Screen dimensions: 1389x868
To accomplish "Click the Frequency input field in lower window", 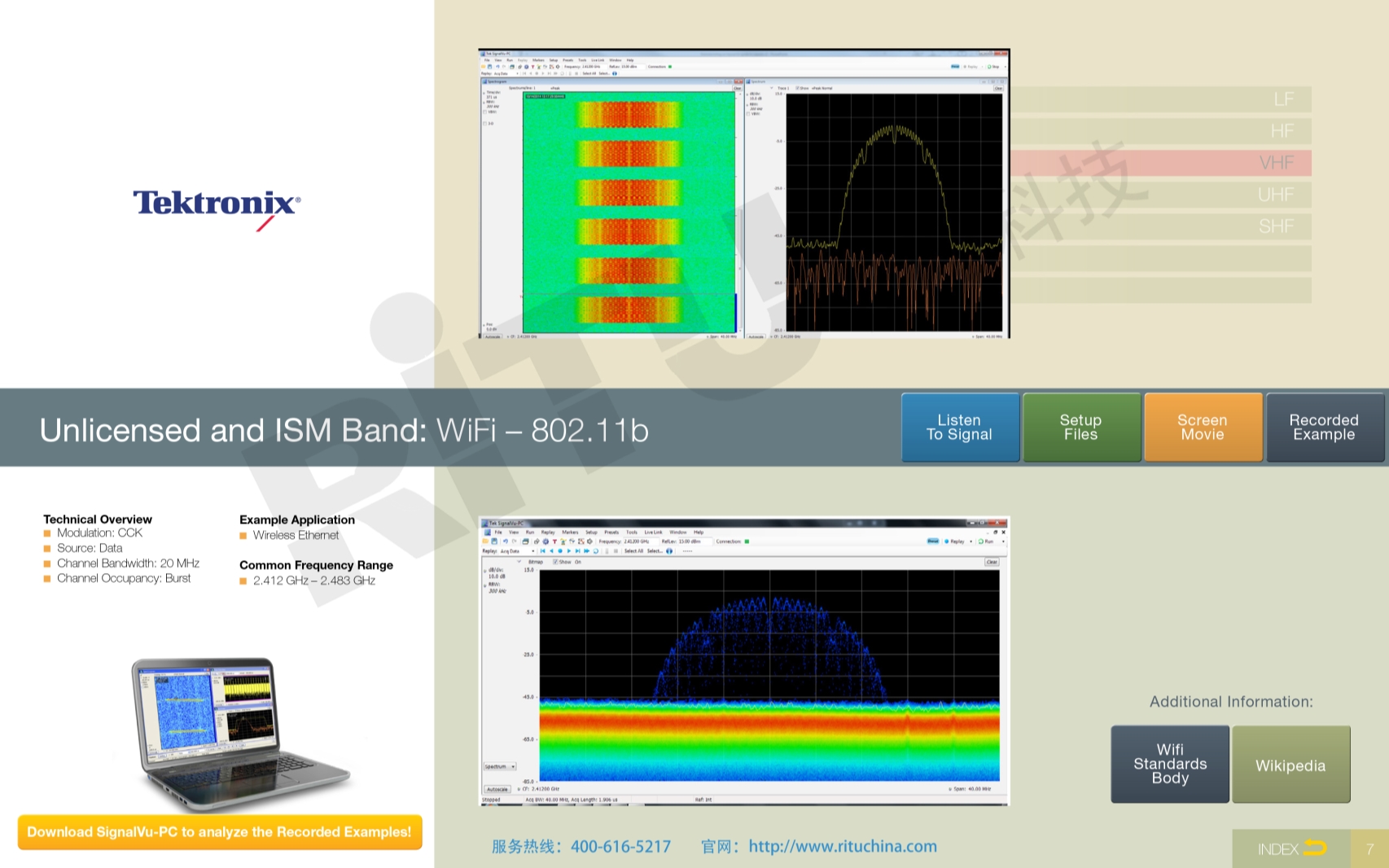I will coord(639,541).
